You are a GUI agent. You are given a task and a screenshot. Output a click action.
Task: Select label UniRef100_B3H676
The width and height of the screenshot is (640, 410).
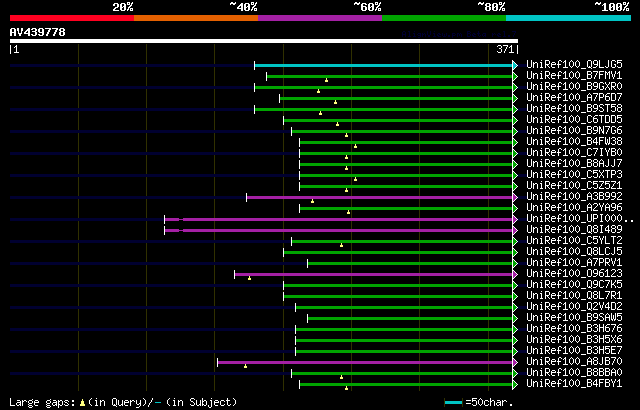(x=574, y=329)
